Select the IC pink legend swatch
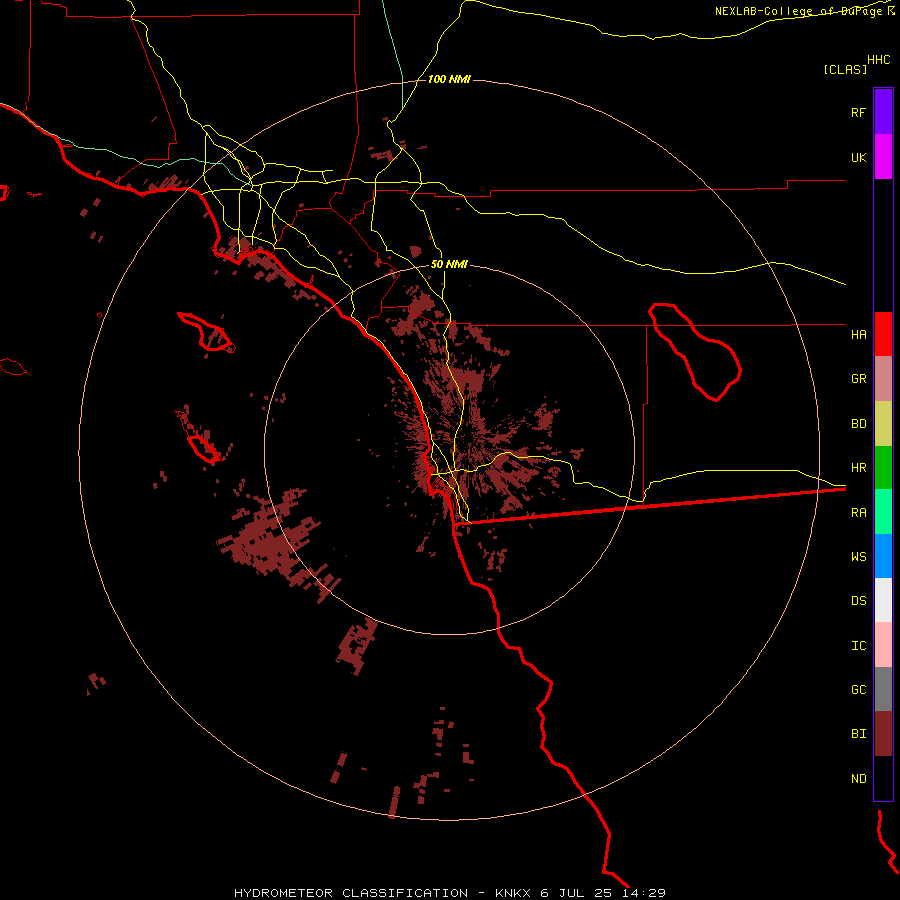 tap(883, 645)
